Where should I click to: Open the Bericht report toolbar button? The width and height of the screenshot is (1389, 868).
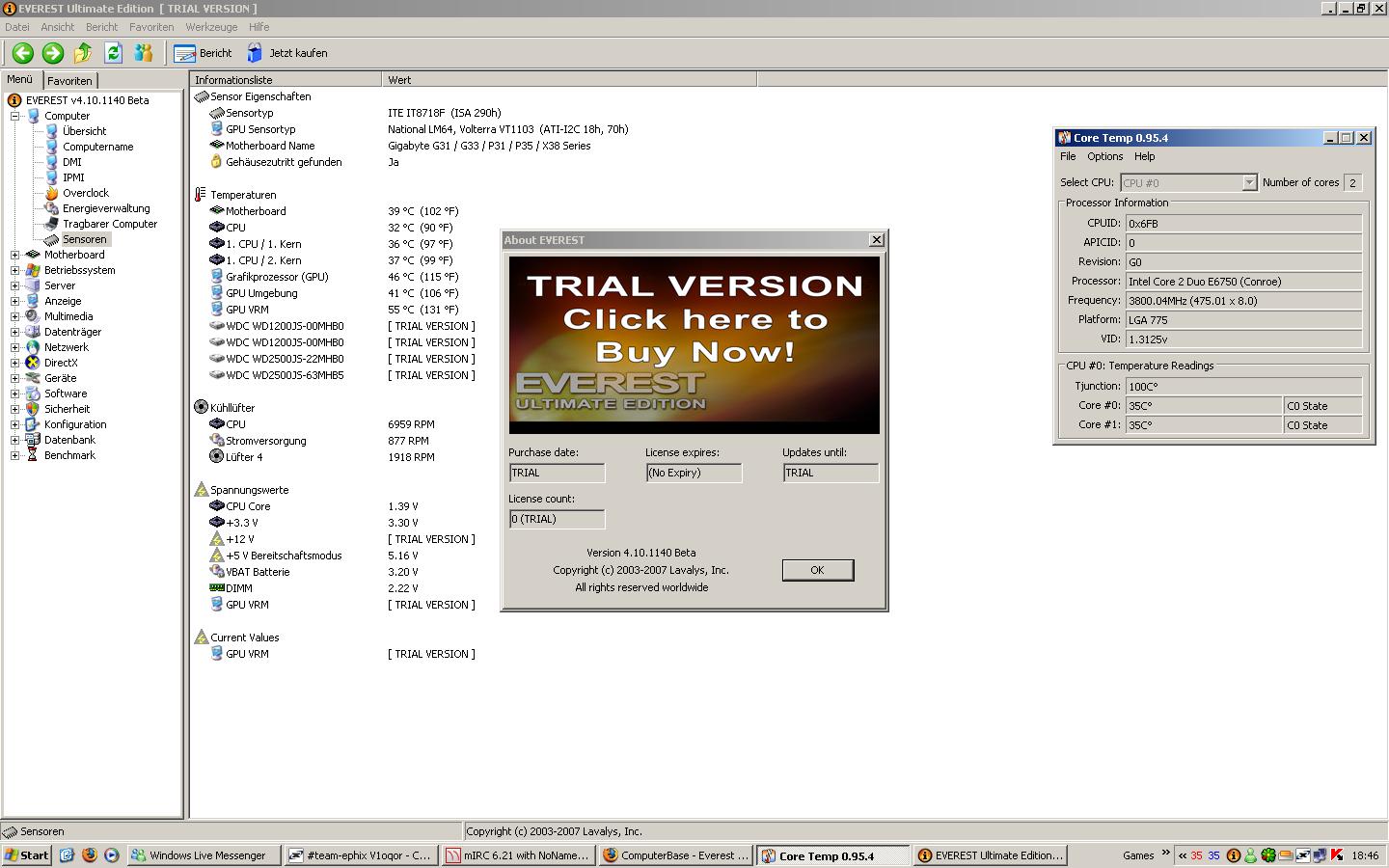[204, 53]
